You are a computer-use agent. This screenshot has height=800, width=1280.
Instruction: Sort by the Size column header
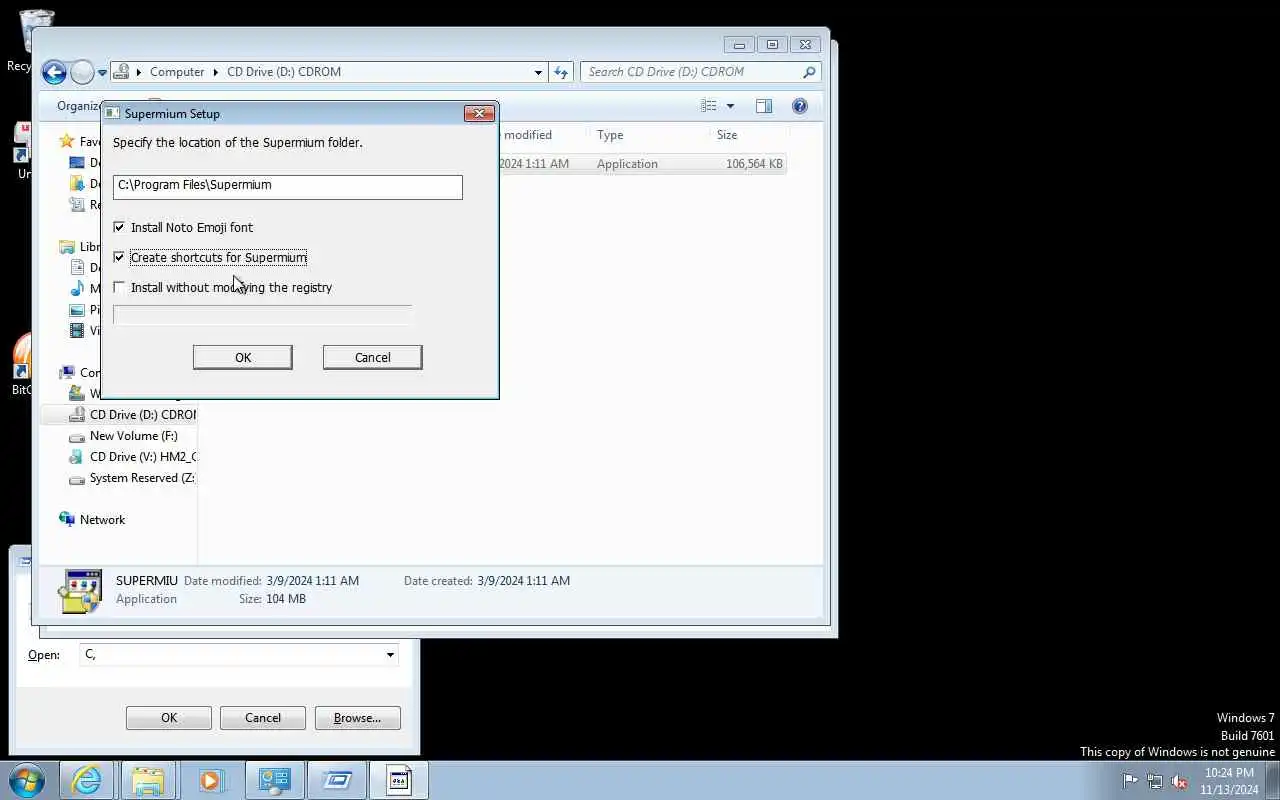[727, 135]
